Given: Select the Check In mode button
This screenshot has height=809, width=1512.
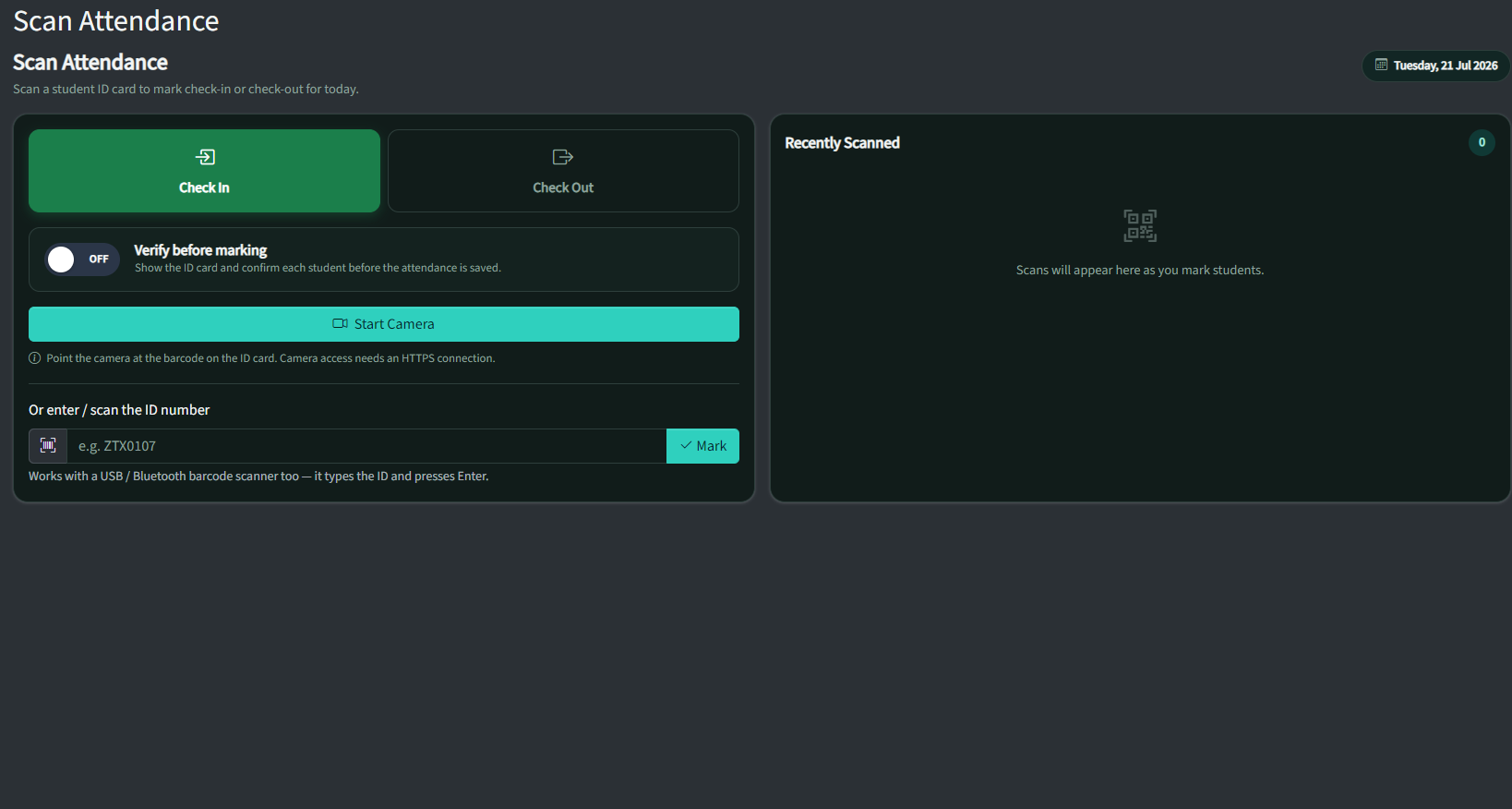Looking at the screenshot, I should 204,171.
